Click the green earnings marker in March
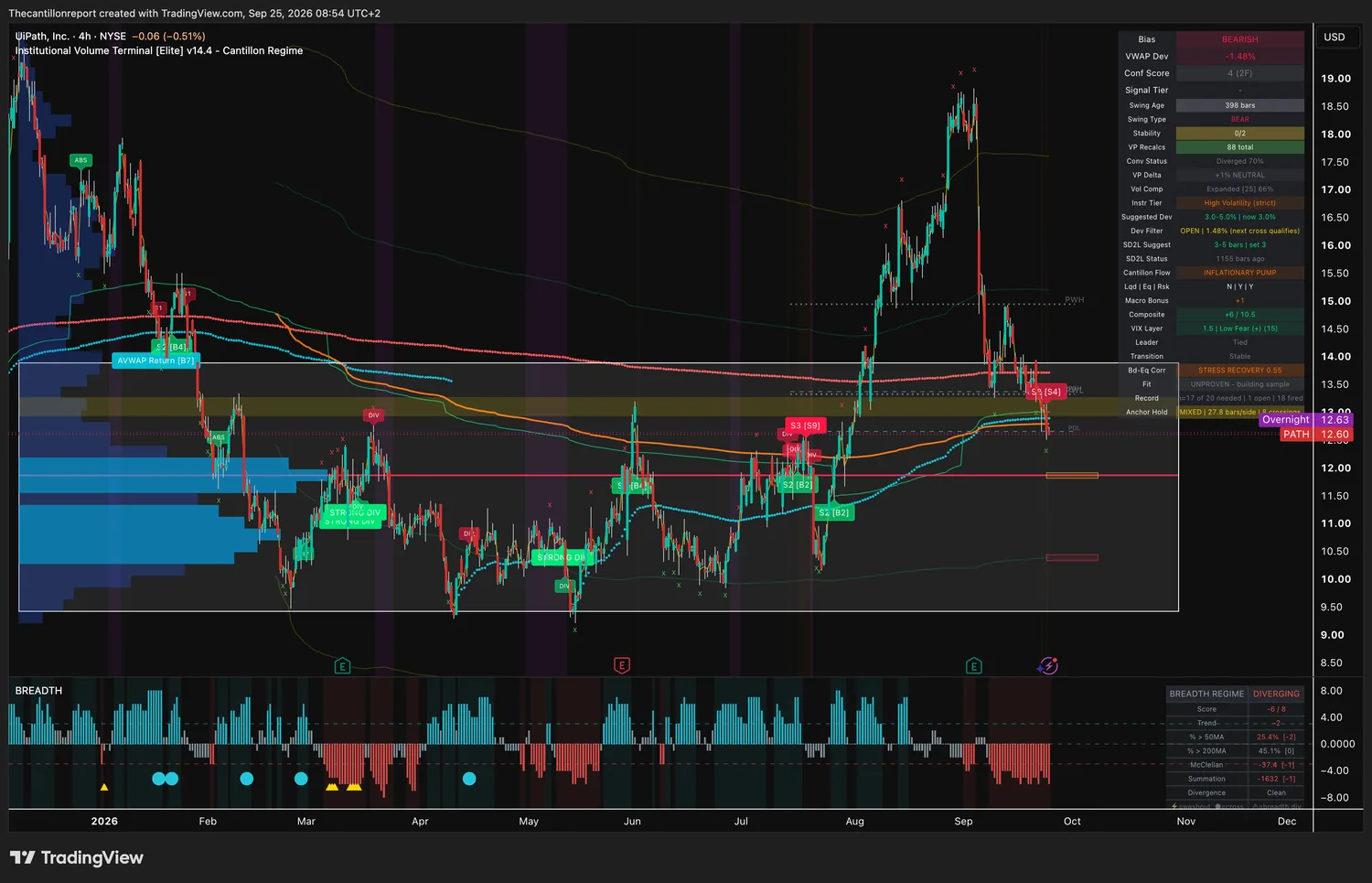1372x883 pixels. 342,666
